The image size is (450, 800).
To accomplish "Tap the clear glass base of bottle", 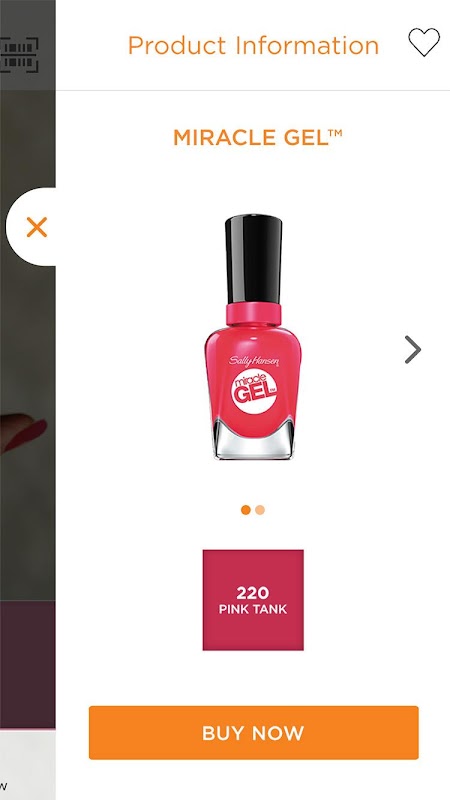I will pos(253,440).
